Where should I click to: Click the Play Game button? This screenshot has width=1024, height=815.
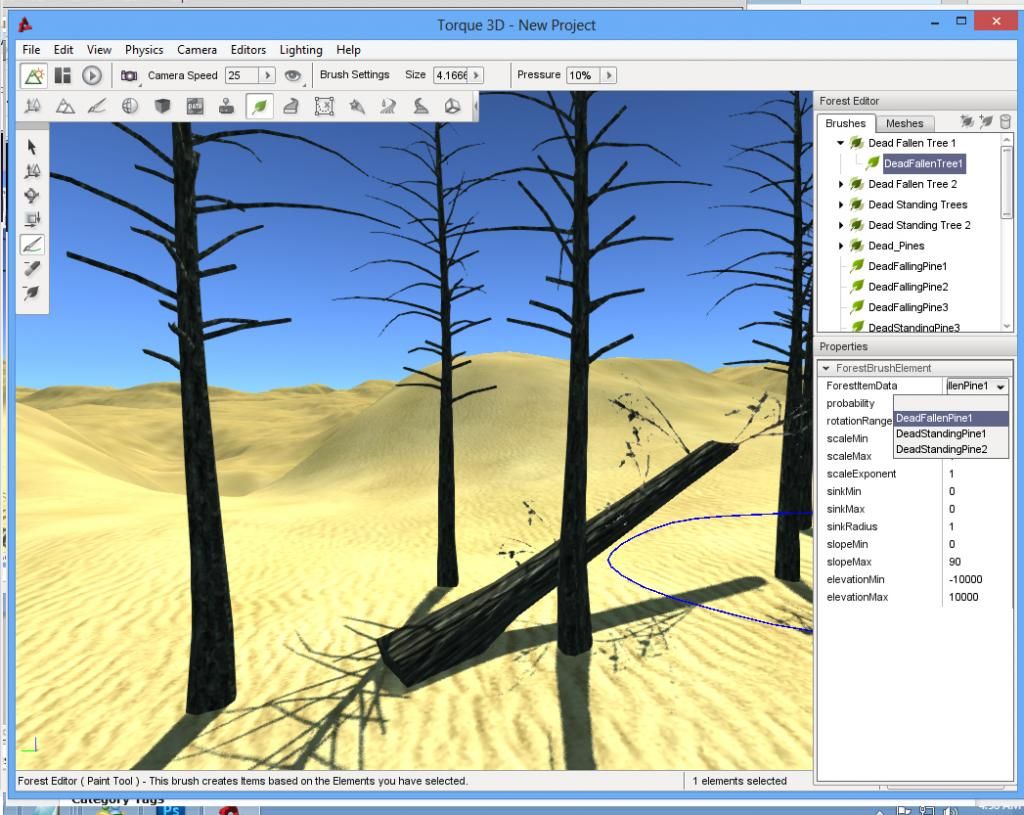point(91,75)
